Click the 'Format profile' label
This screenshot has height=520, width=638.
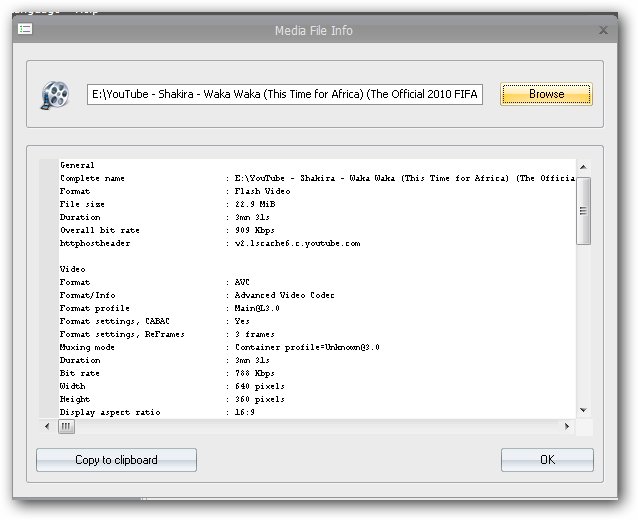[94, 308]
